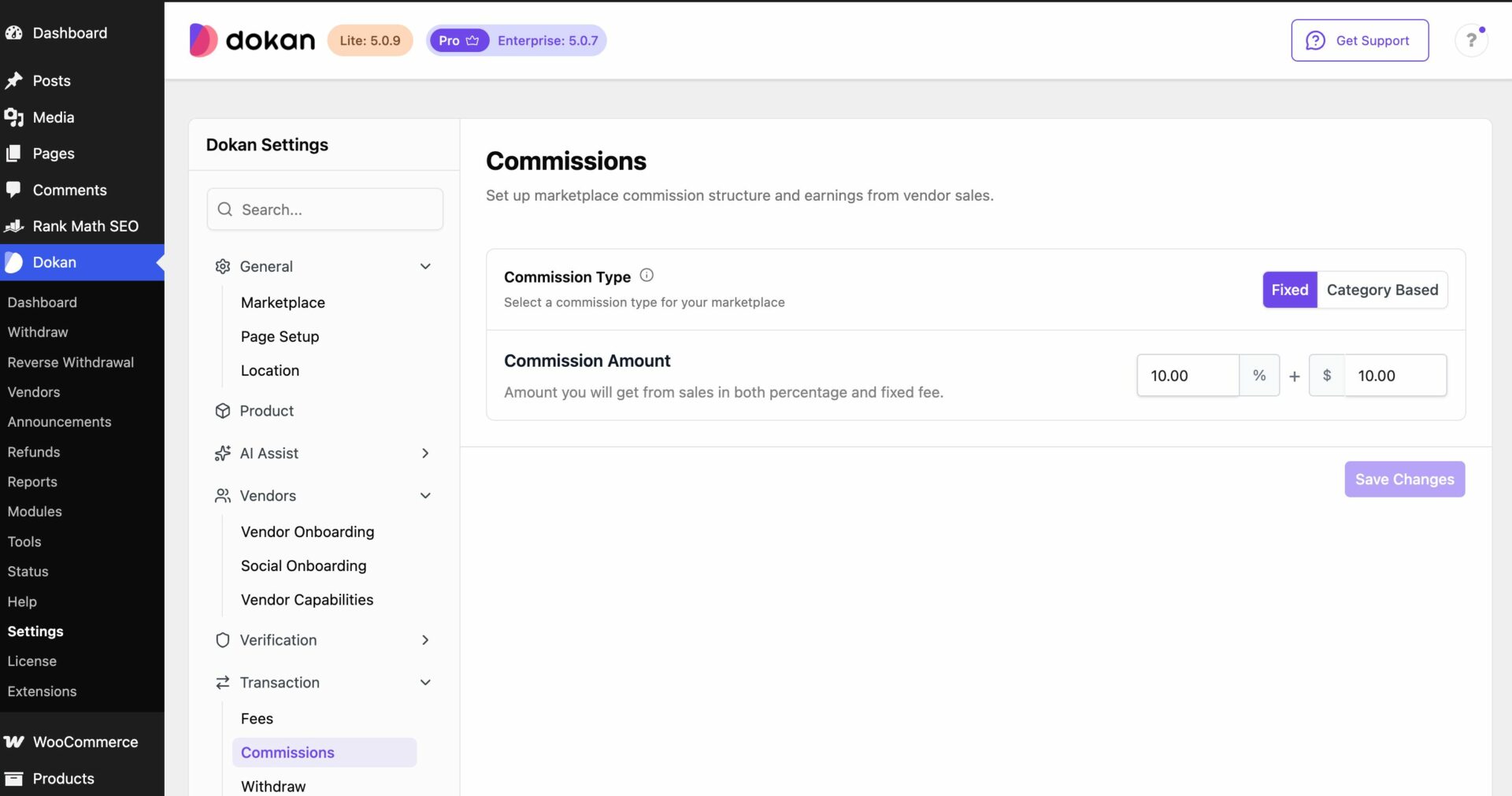Click the WordPress Dashboard gauge icon

13,33
